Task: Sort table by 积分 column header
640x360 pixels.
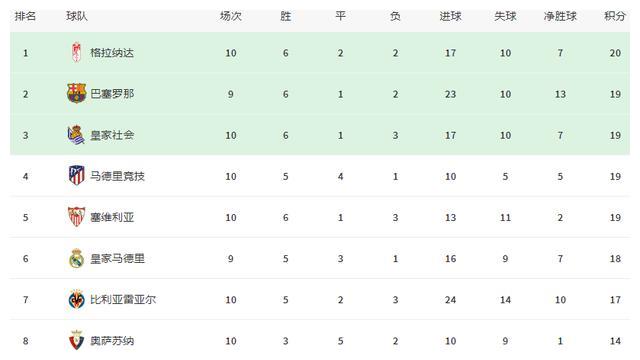Action: 615,16
